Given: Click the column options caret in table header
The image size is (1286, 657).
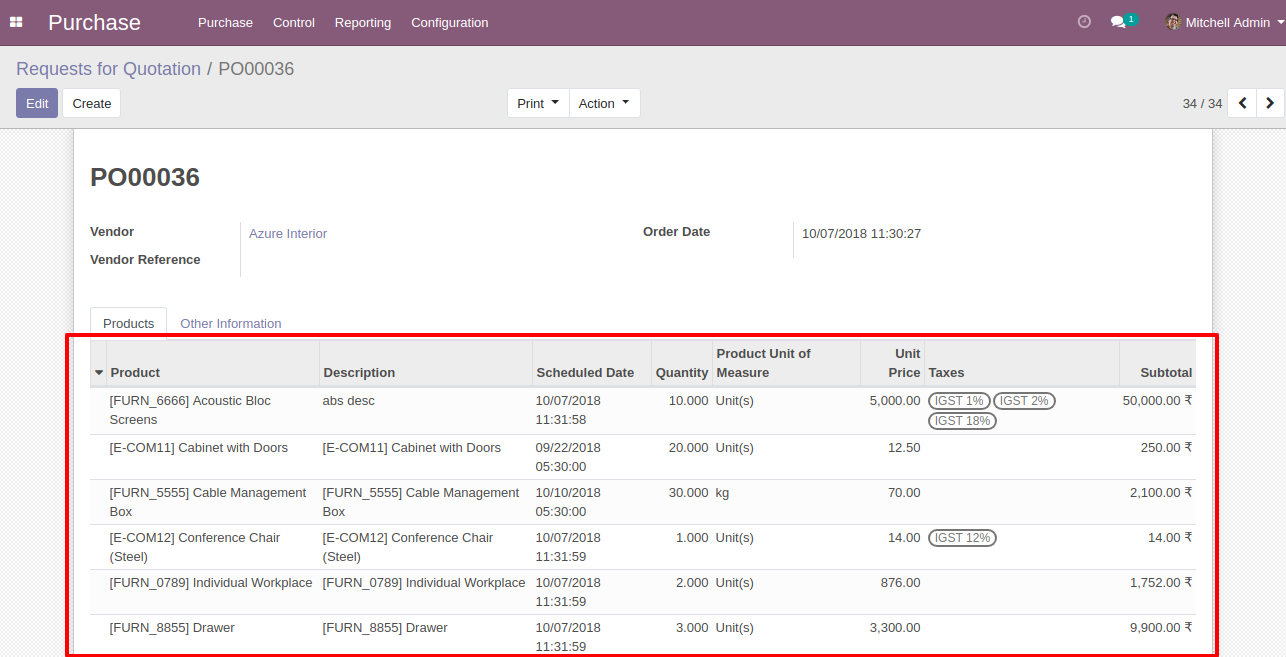Looking at the screenshot, I should [99, 373].
